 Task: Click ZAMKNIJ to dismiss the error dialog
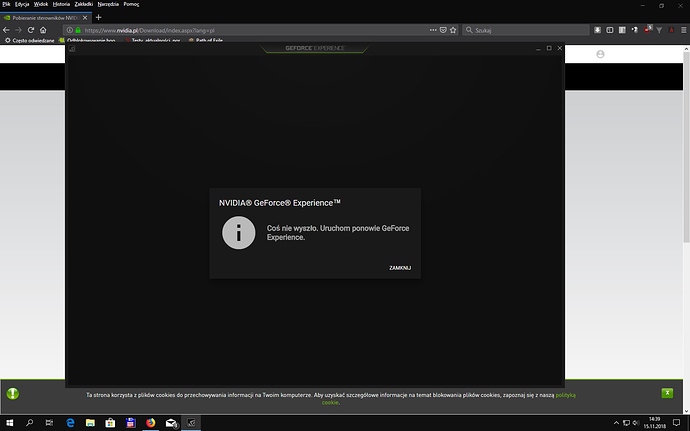400,268
